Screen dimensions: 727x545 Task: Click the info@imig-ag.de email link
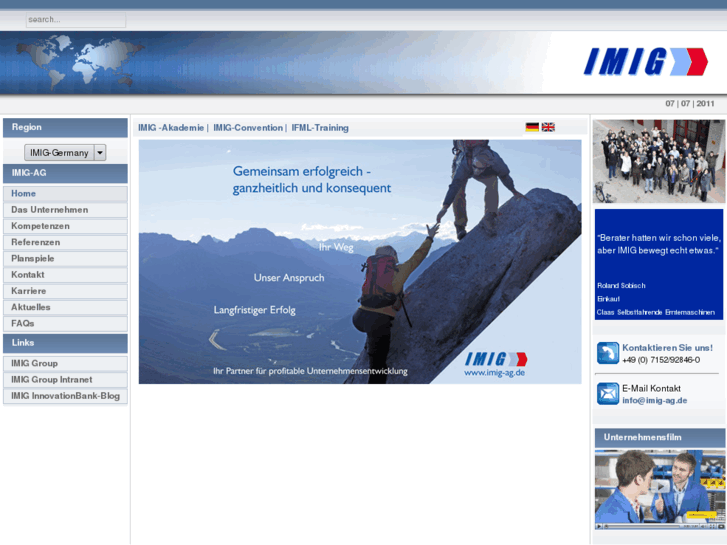coord(655,400)
